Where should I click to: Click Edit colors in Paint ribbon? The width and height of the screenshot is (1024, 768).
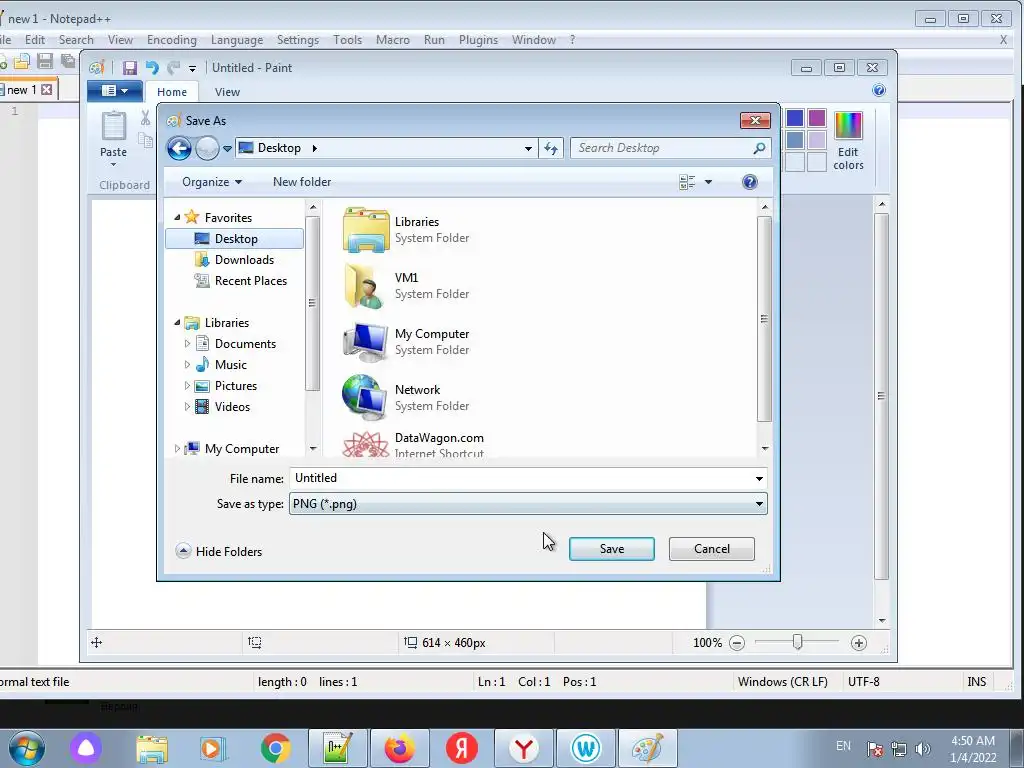[848, 141]
